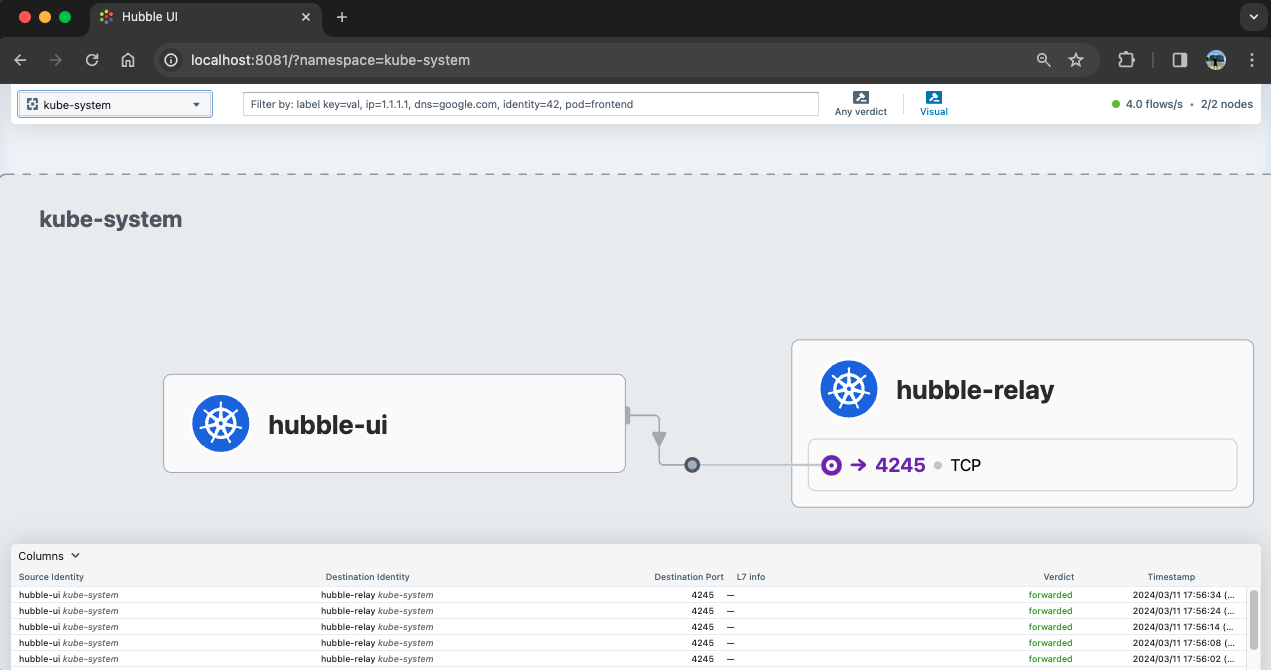Select the hubble-ui service card title
1271x670 pixels.
(x=328, y=425)
